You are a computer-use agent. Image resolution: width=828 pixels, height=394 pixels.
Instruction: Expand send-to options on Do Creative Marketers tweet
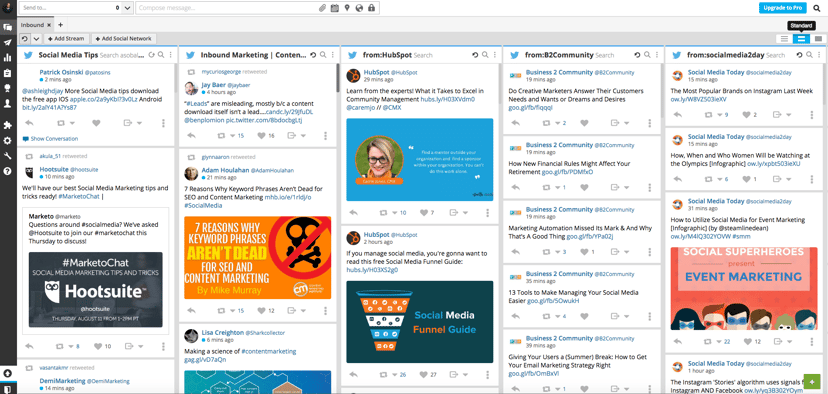pyautogui.click(x=626, y=123)
